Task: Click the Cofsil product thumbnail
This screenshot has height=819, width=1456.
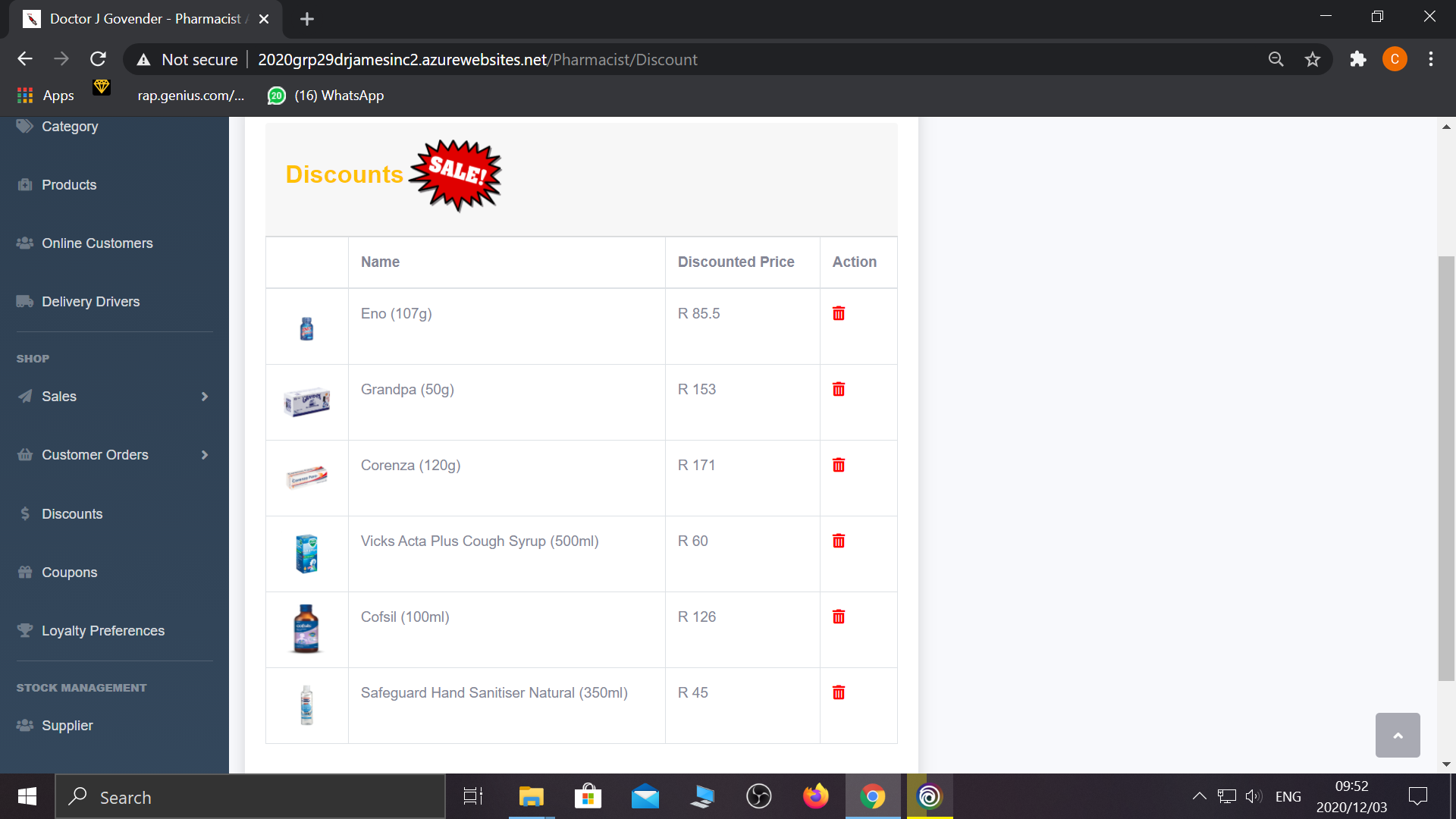Action: point(306,629)
